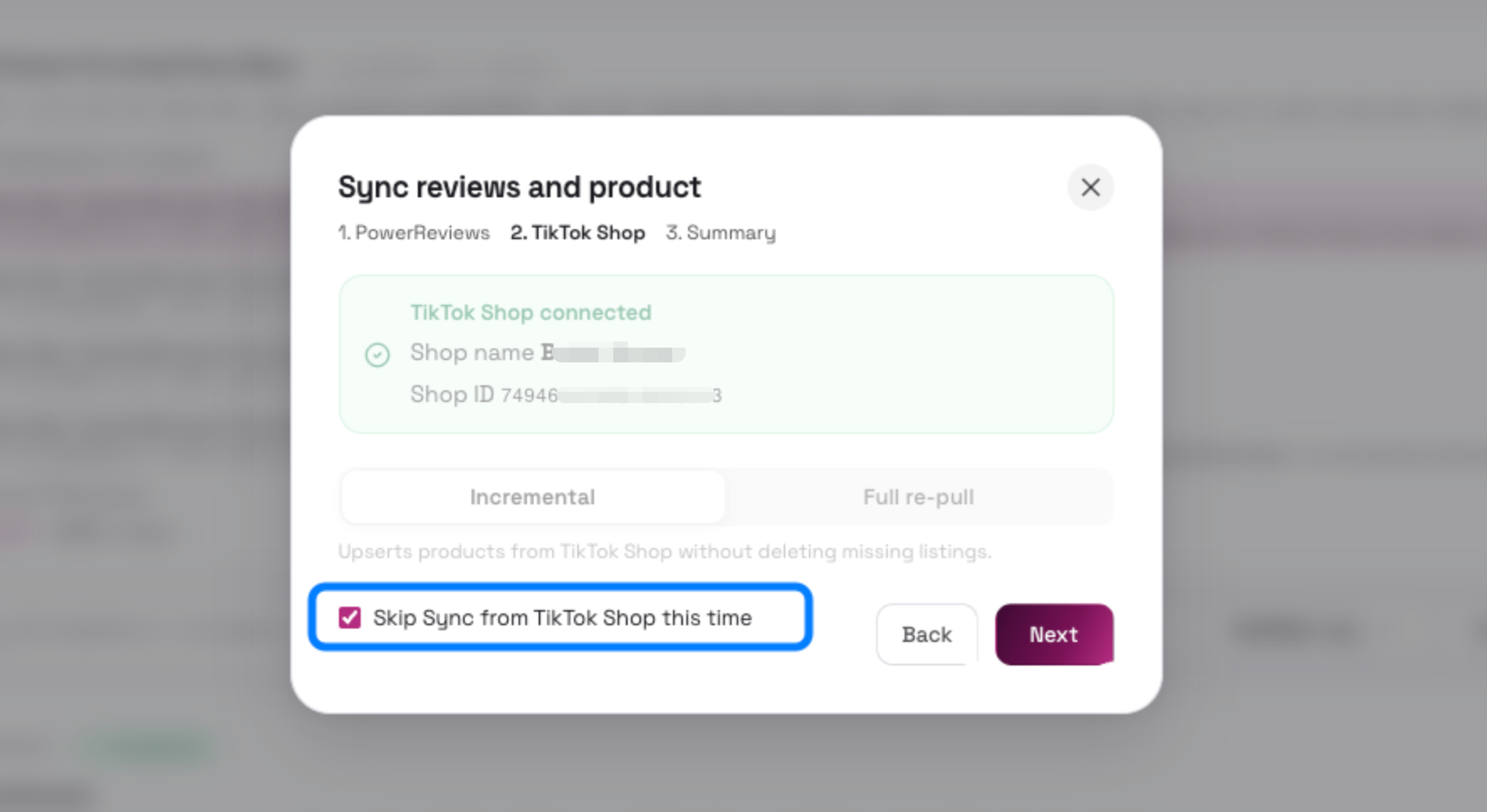Viewport: 1487px width, 812px height.
Task: Select the redacted Shop name value
Action: point(613,353)
